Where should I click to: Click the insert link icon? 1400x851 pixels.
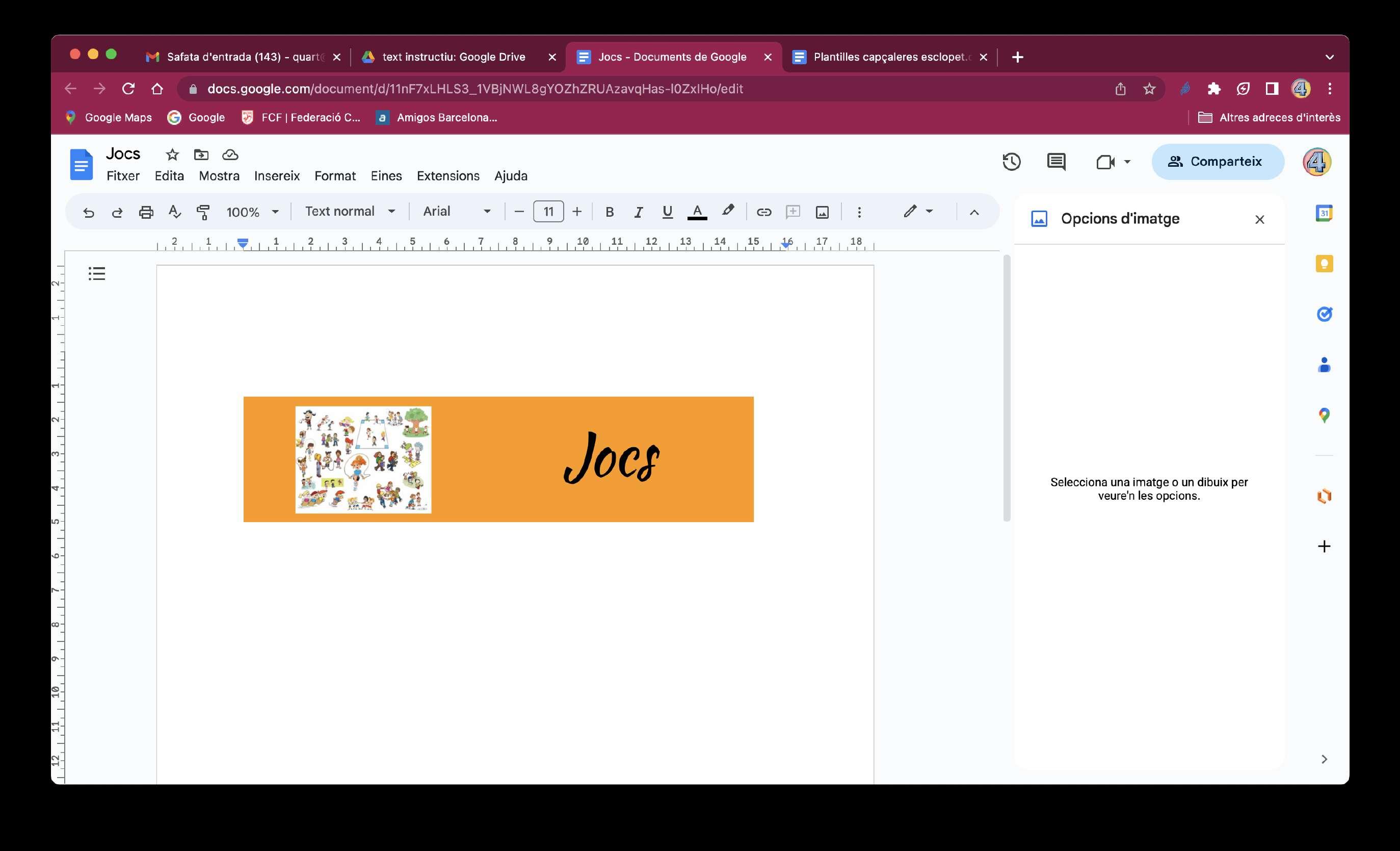click(763, 212)
